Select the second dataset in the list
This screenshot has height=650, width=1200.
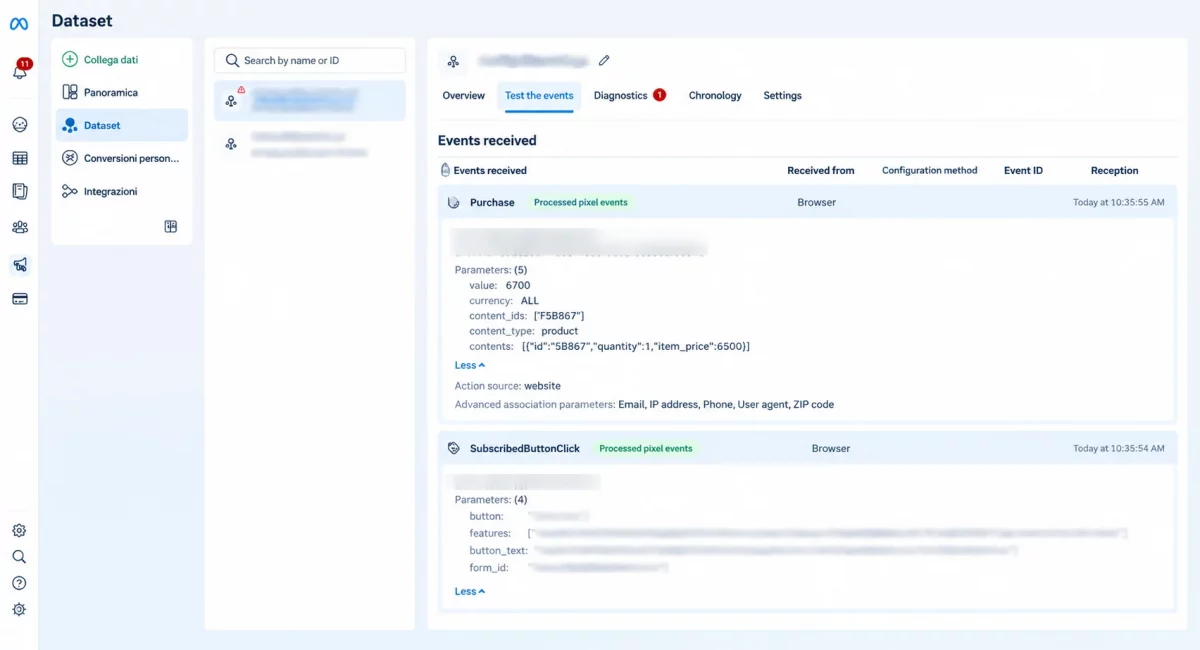(310, 144)
